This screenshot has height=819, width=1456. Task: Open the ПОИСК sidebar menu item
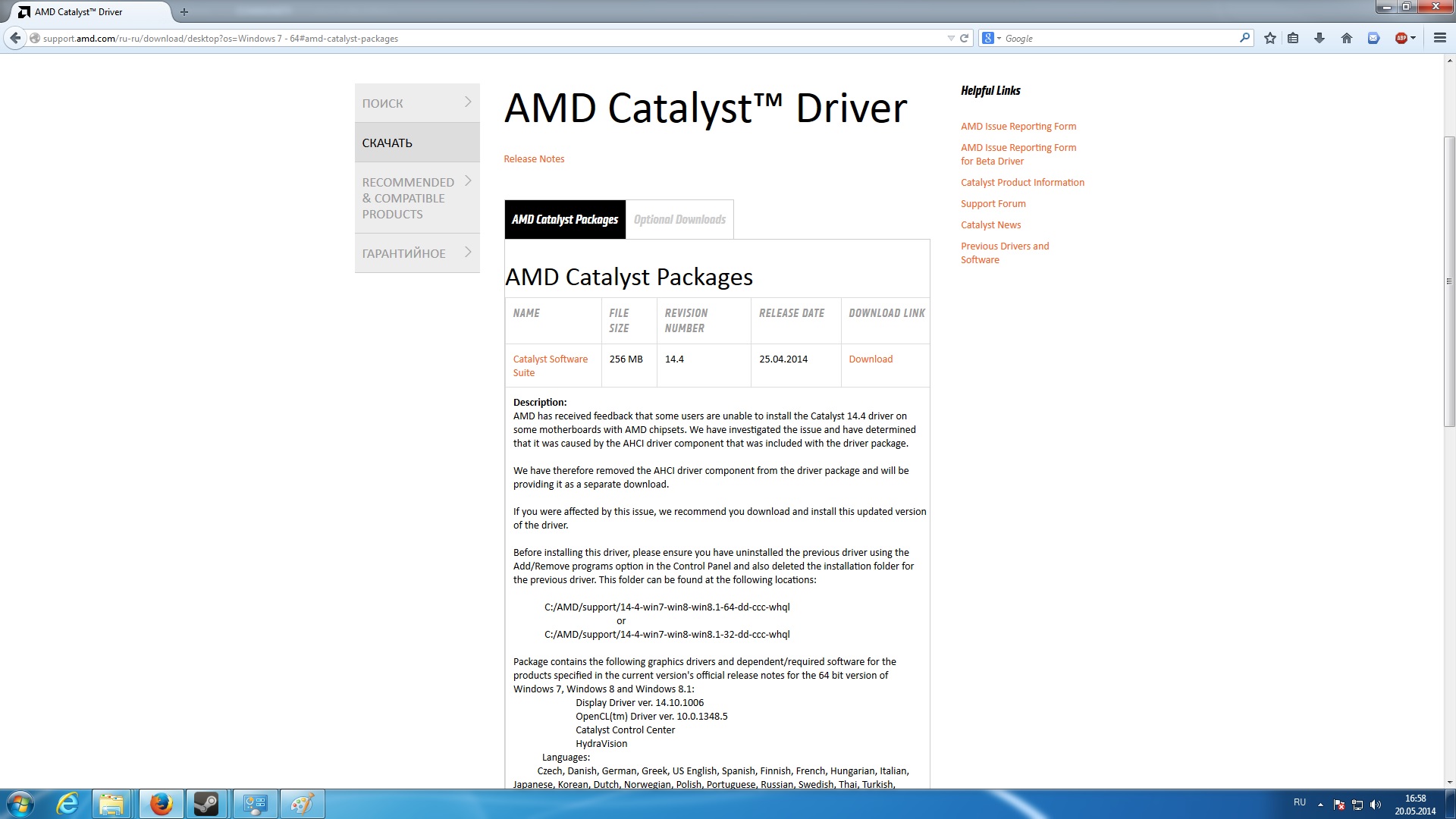[417, 103]
